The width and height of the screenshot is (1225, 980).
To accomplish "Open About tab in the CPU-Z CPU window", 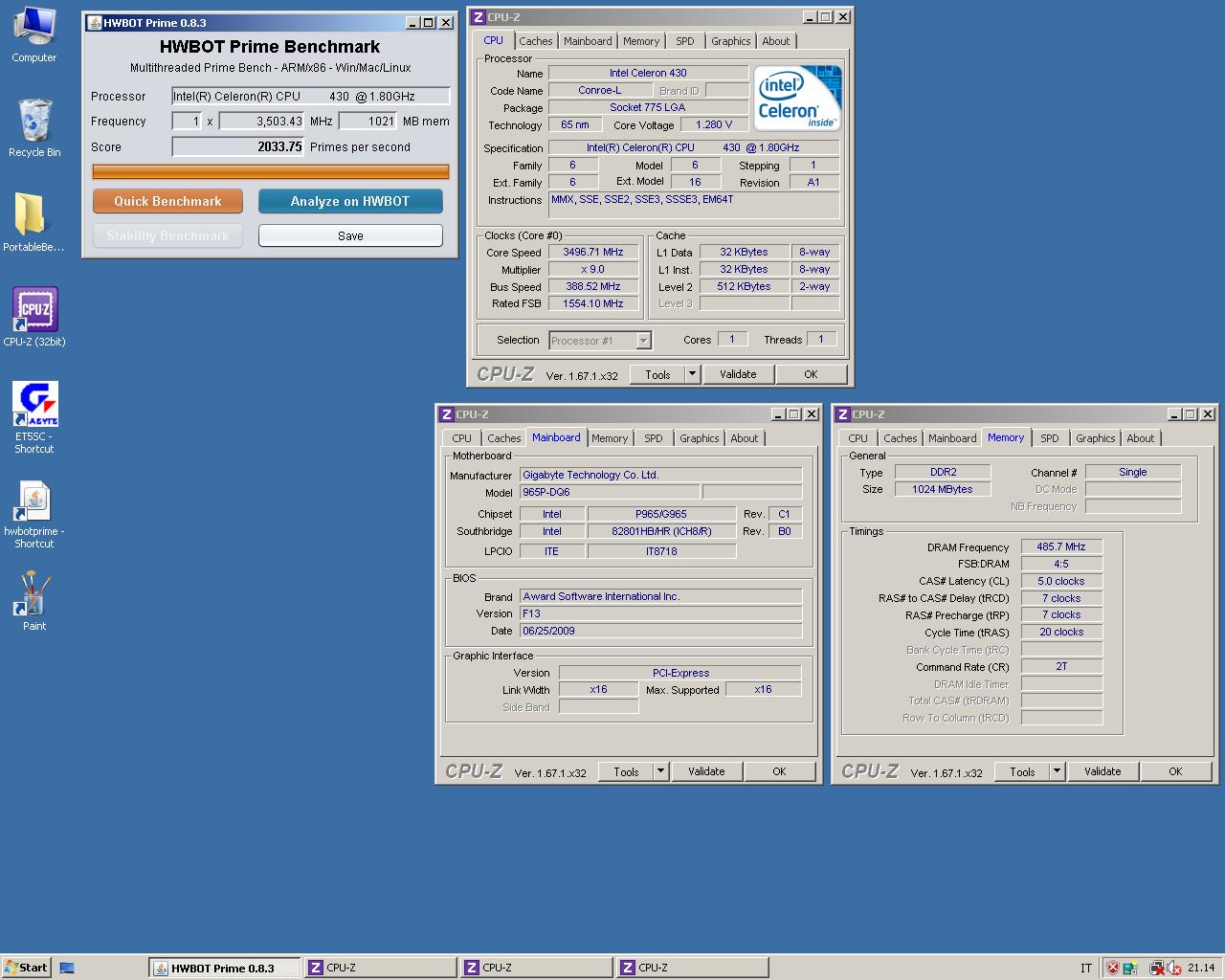I will (x=776, y=41).
